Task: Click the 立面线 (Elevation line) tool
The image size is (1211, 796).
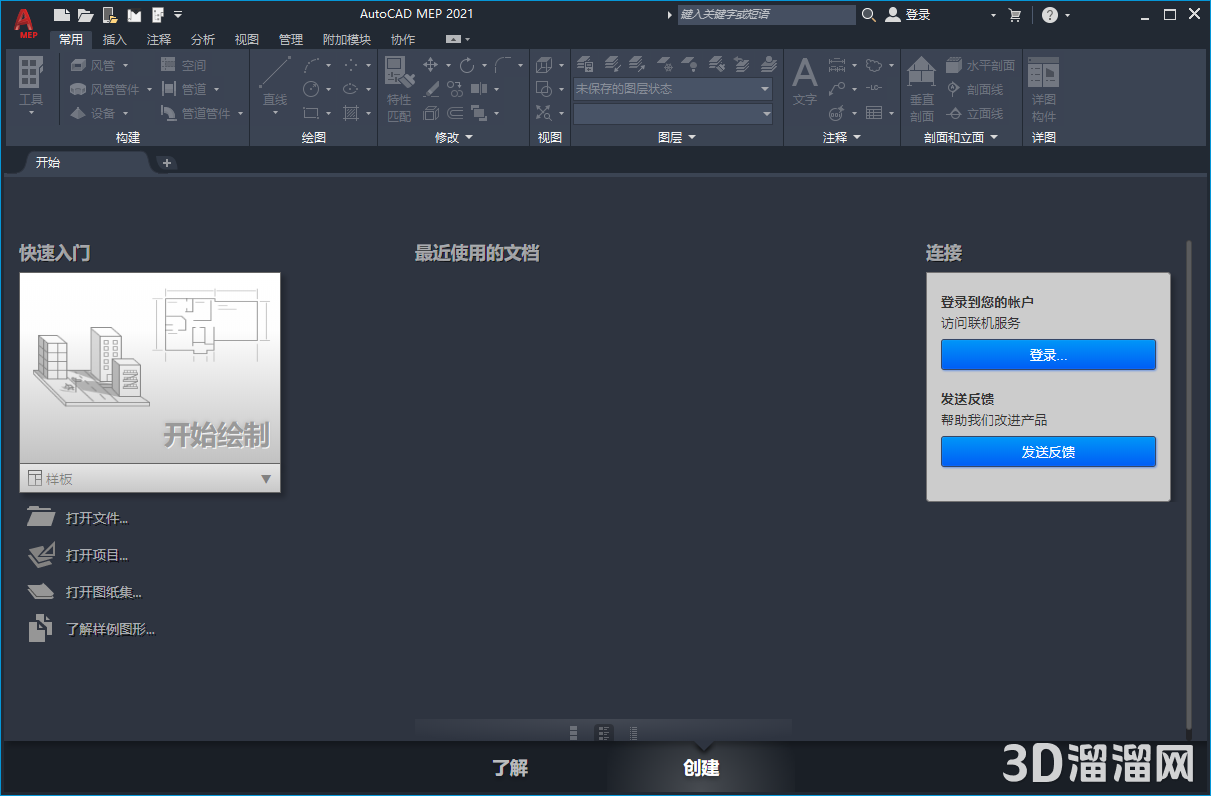Action: (x=975, y=113)
